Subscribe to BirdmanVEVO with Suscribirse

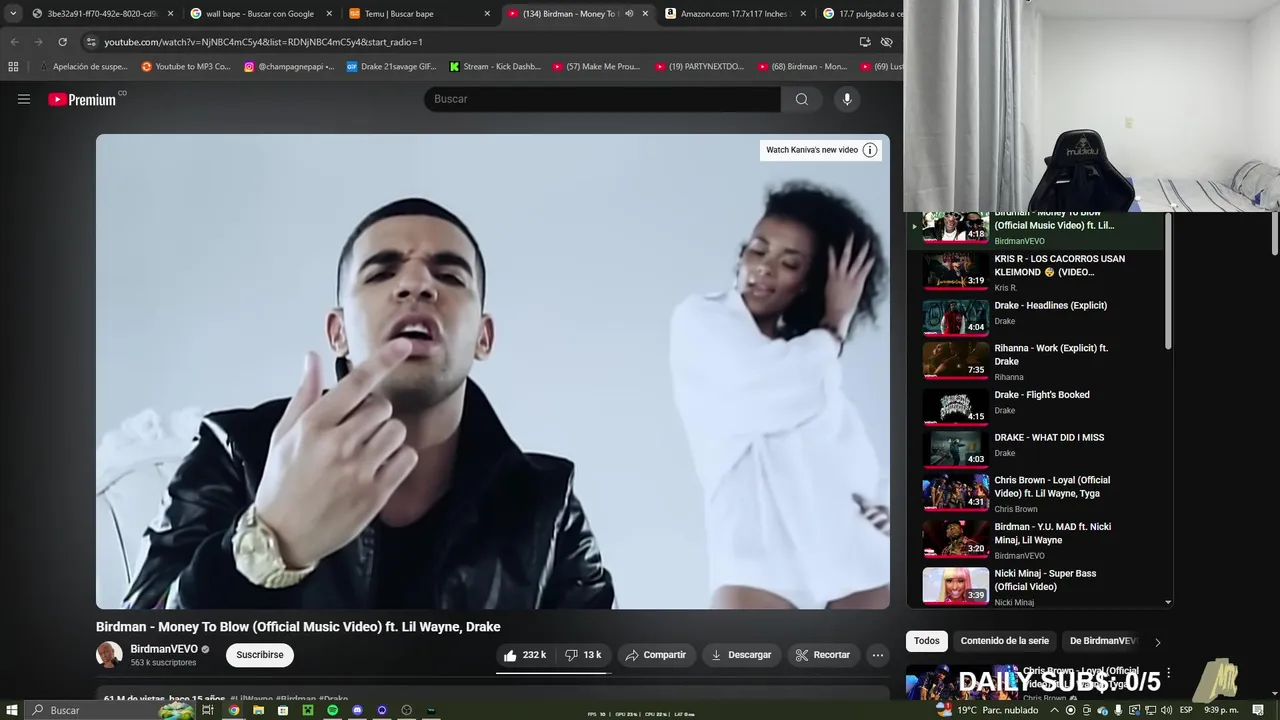260,655
